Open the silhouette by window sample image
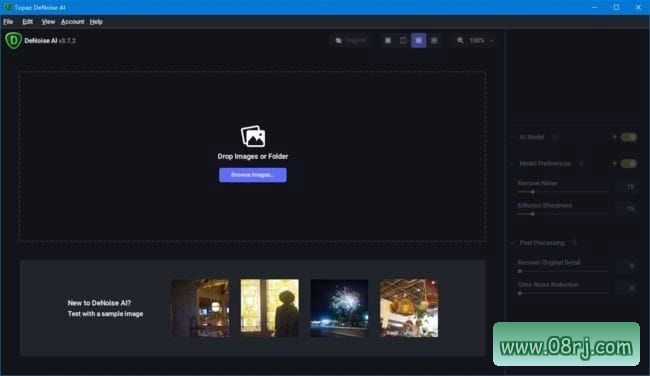This screenshot has height=376, width=650. coord(270,308)
